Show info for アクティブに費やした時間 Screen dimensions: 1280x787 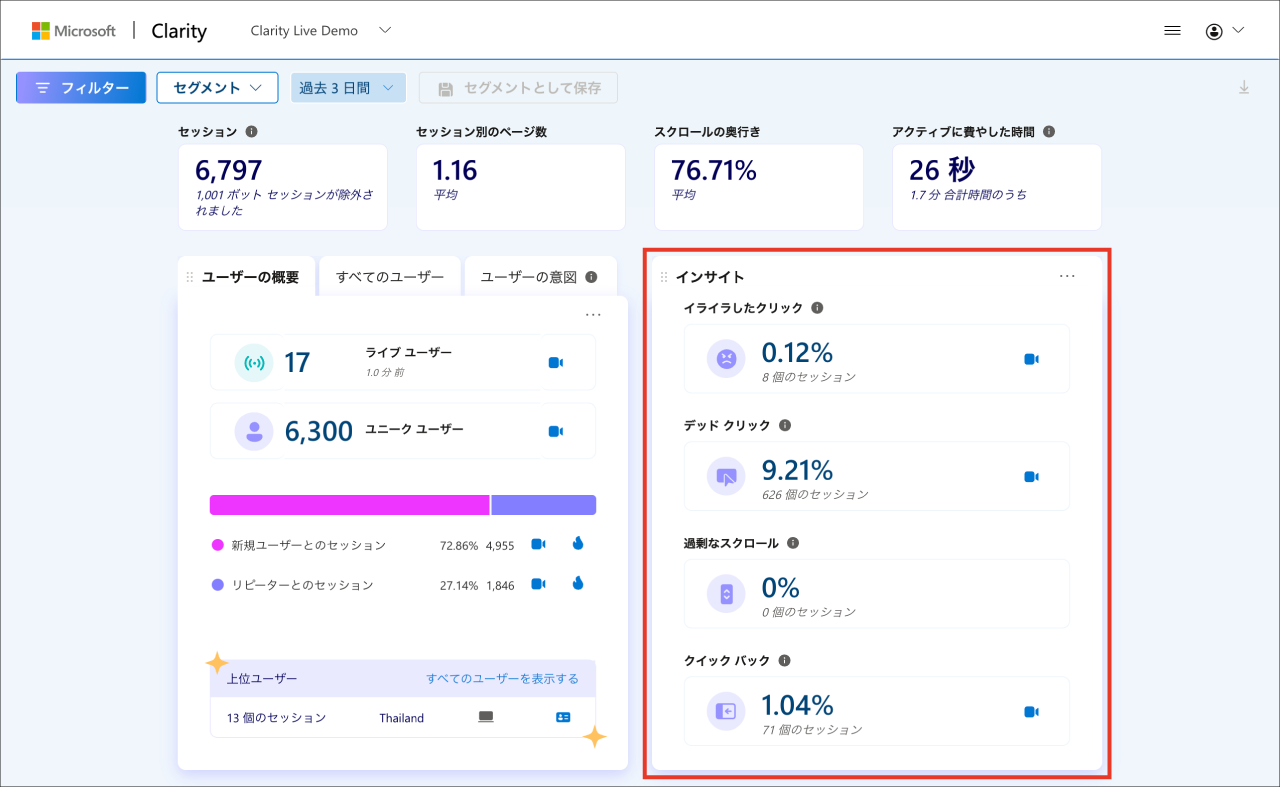1049,132
